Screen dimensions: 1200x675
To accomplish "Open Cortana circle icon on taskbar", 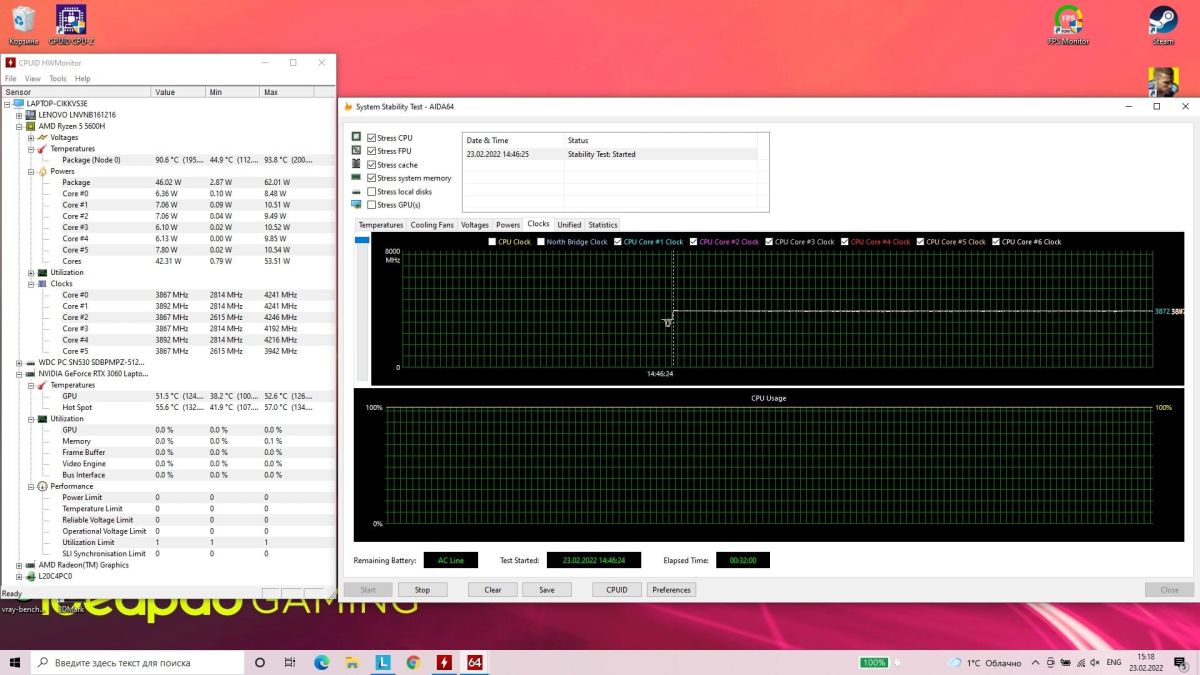I will tap(260, 662).
